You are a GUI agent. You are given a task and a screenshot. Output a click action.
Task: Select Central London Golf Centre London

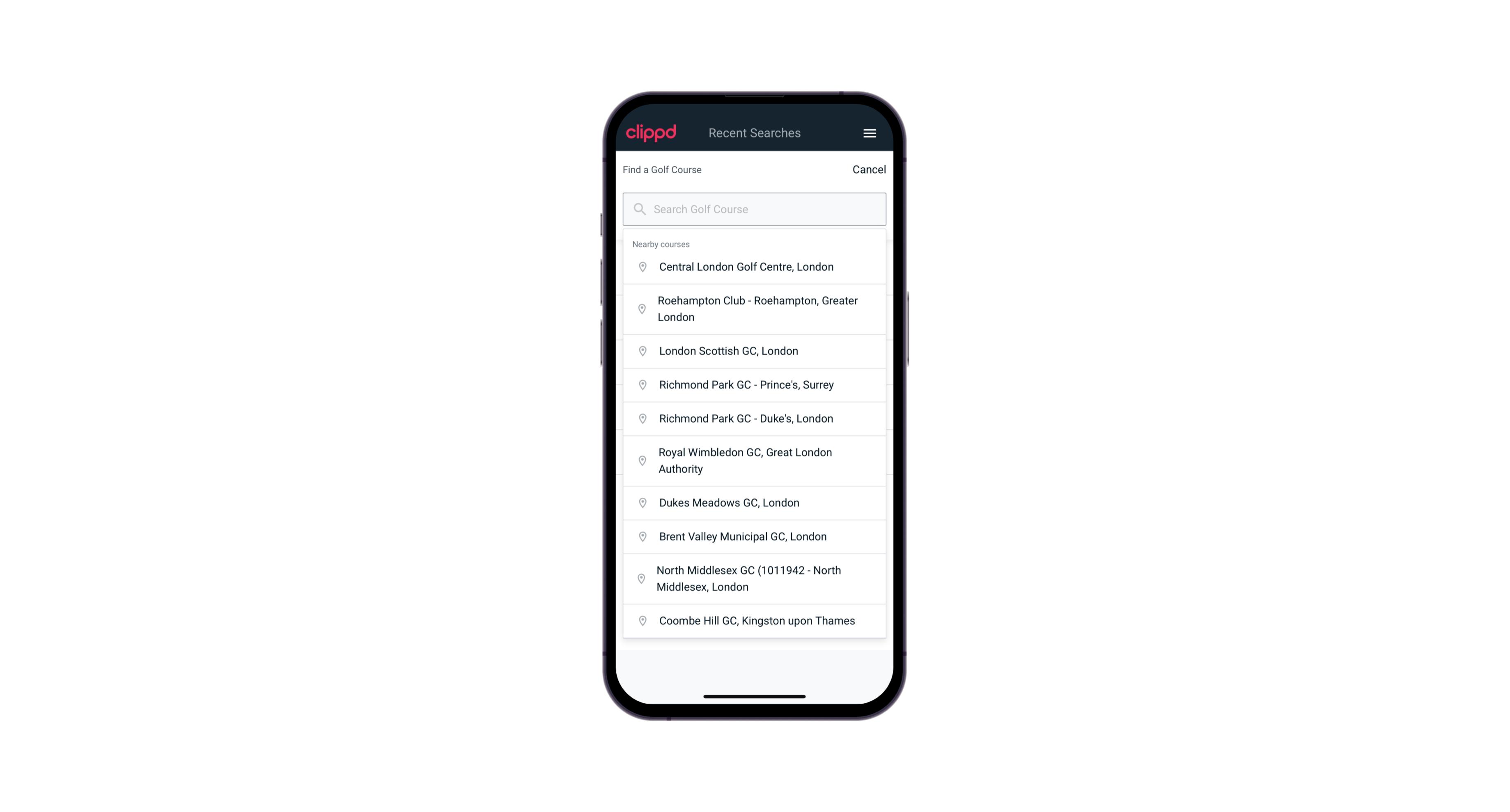coord(754,266)
